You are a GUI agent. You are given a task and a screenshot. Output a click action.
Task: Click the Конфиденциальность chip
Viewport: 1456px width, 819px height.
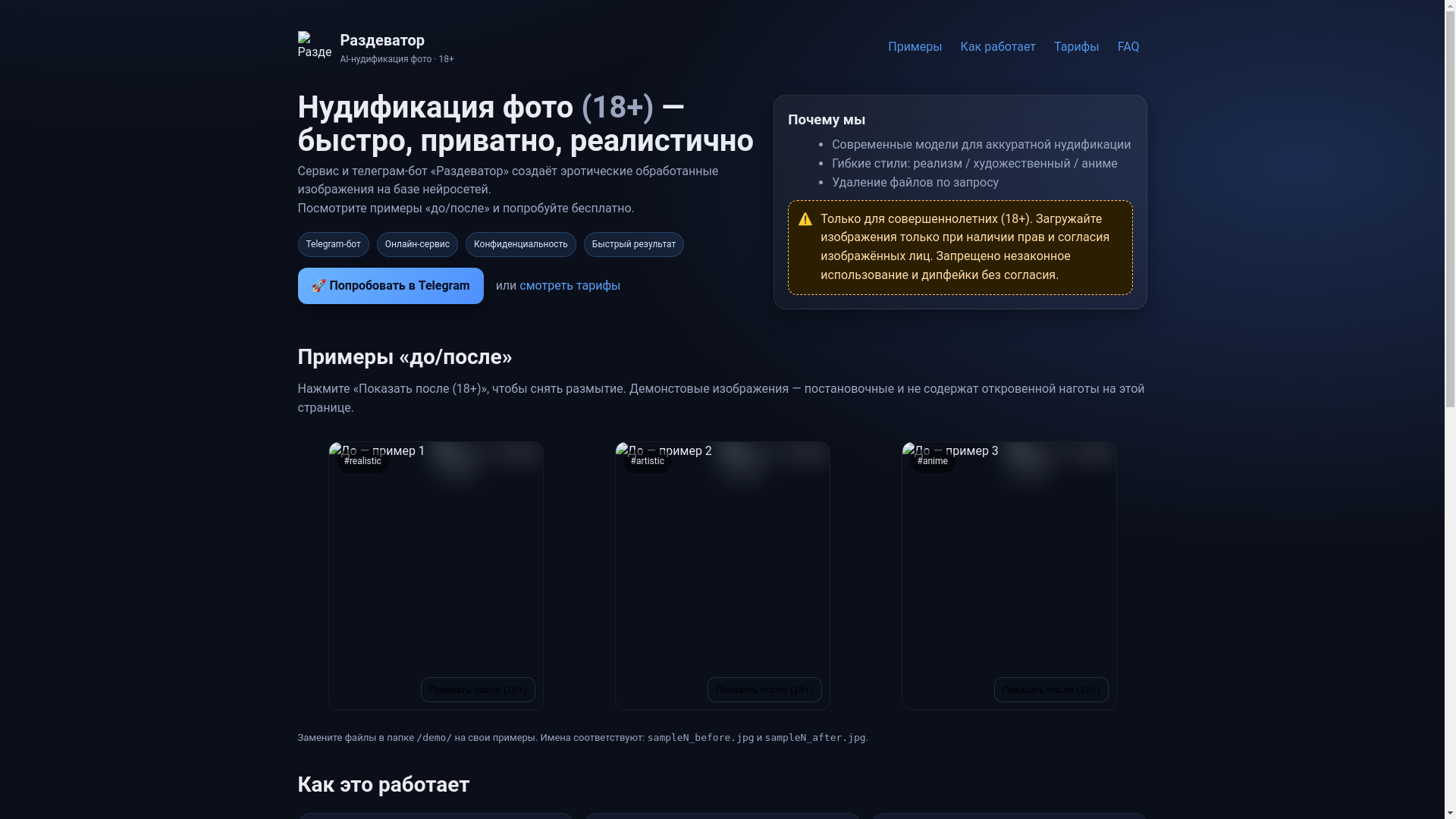click(x=520, y=244)
